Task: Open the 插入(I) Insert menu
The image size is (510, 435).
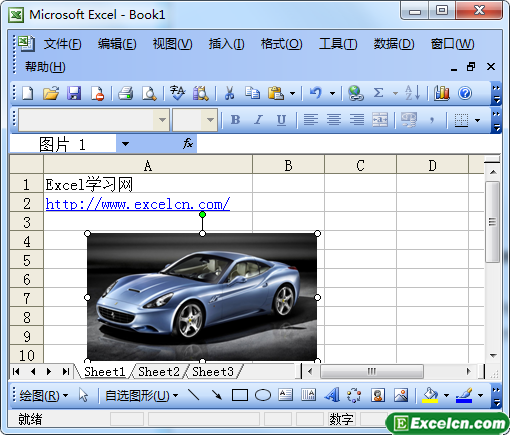Action: (x=226, y=44)
